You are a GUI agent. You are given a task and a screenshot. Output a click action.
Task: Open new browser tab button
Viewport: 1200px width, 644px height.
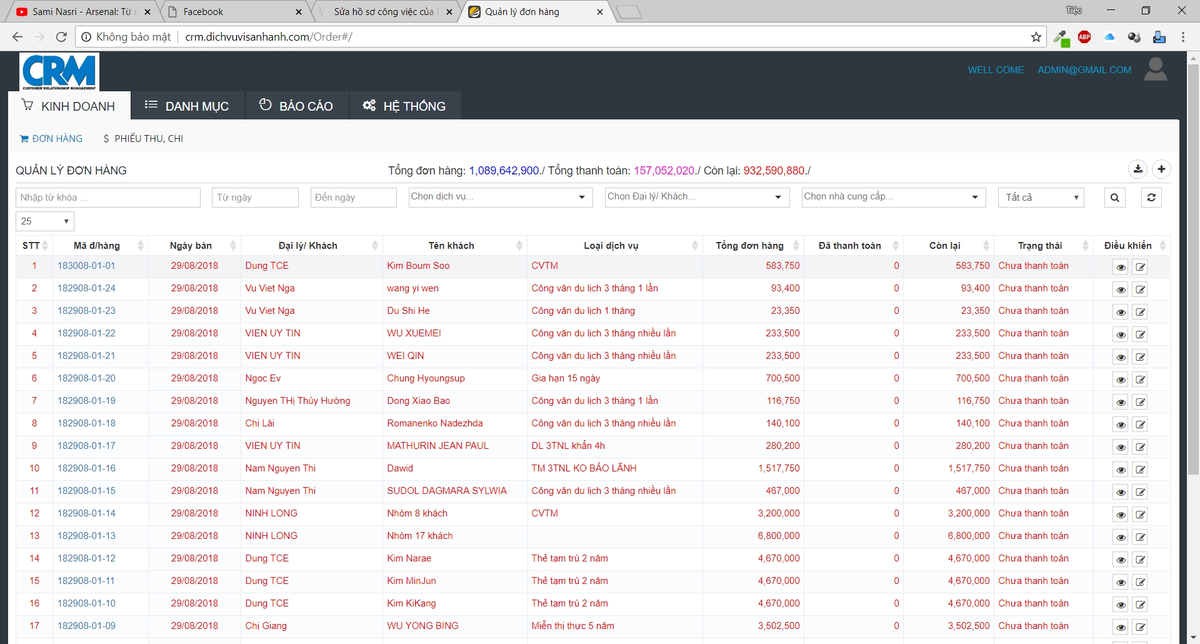(x=630, y=12)
